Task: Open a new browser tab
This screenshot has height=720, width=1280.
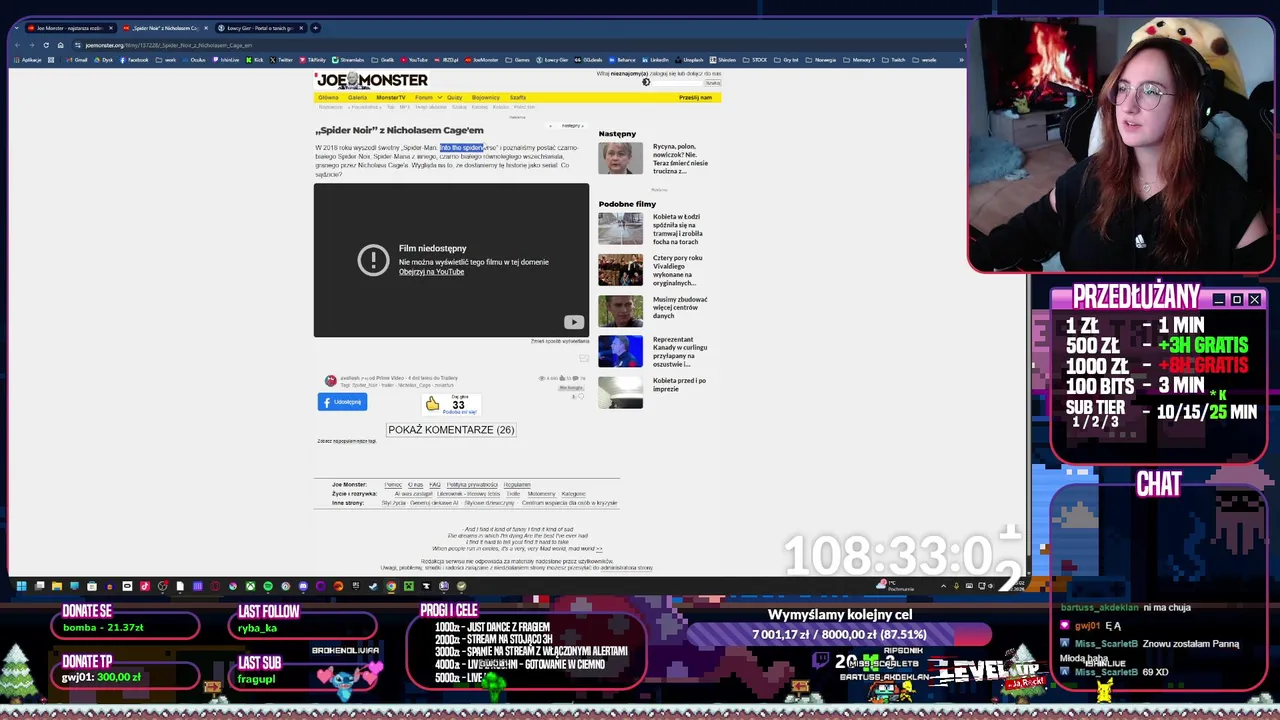Action: (315, 28)
